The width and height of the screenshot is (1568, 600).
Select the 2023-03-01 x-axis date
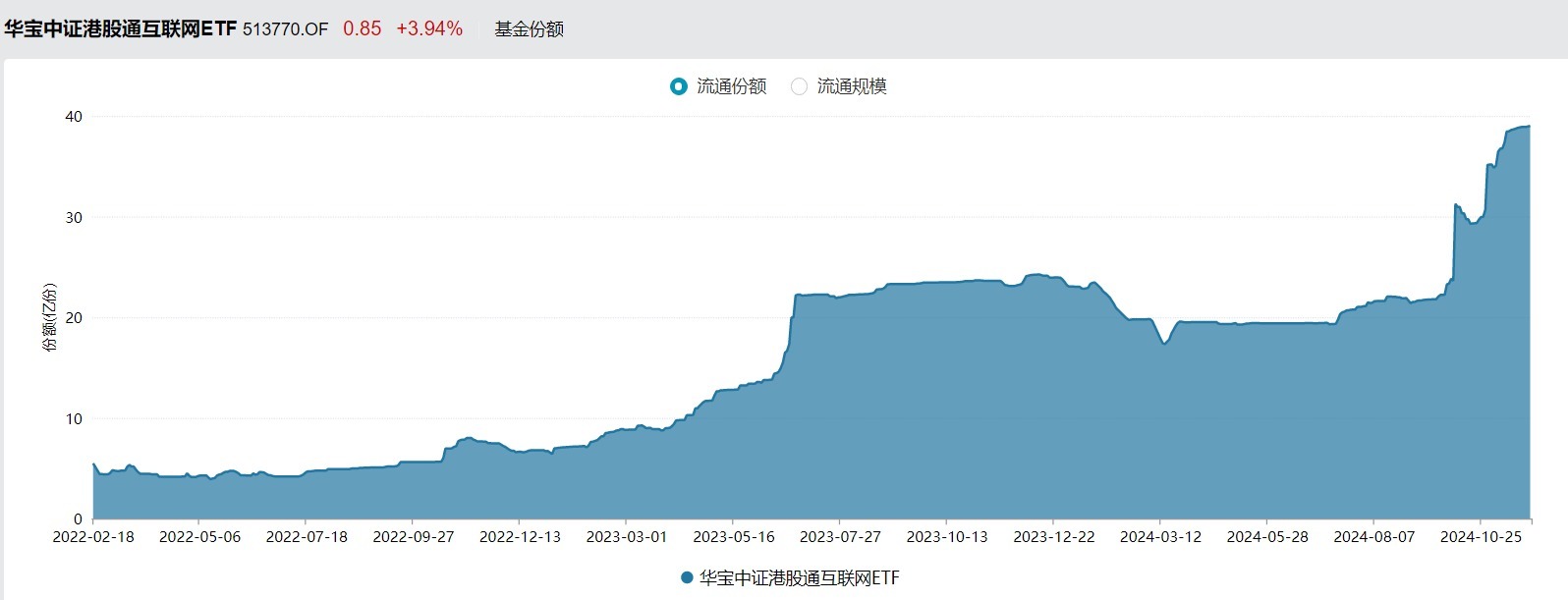(627, 537)
